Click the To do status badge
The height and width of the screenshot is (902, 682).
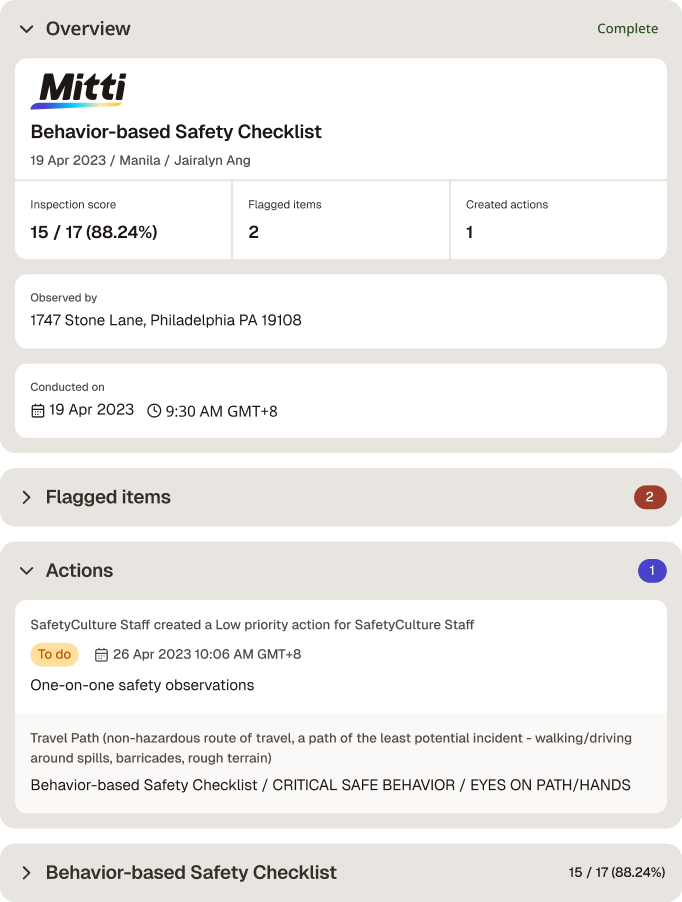point(55,655)
